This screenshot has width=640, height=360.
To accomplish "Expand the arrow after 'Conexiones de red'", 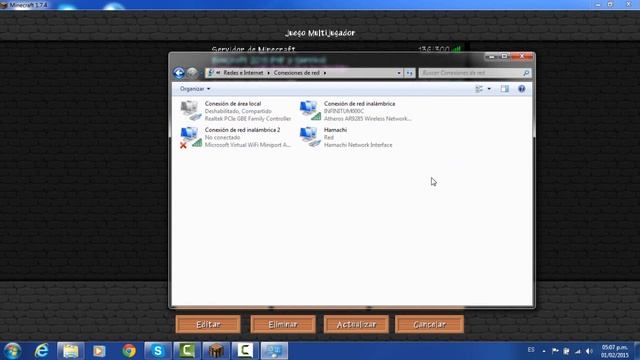I will pos(325,73).
